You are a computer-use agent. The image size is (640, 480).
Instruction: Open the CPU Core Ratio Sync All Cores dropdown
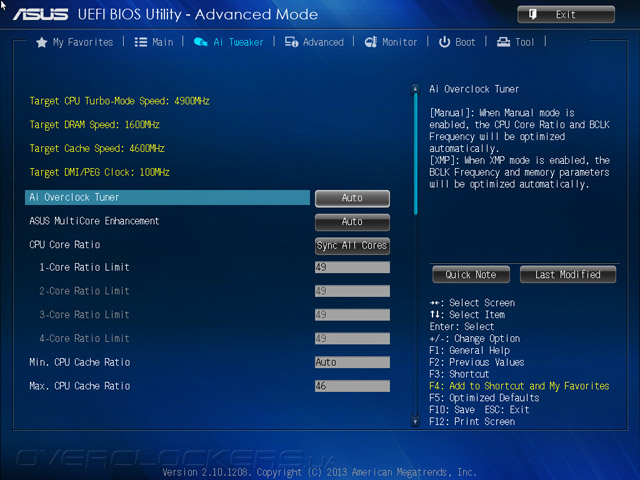coord(352,246)
